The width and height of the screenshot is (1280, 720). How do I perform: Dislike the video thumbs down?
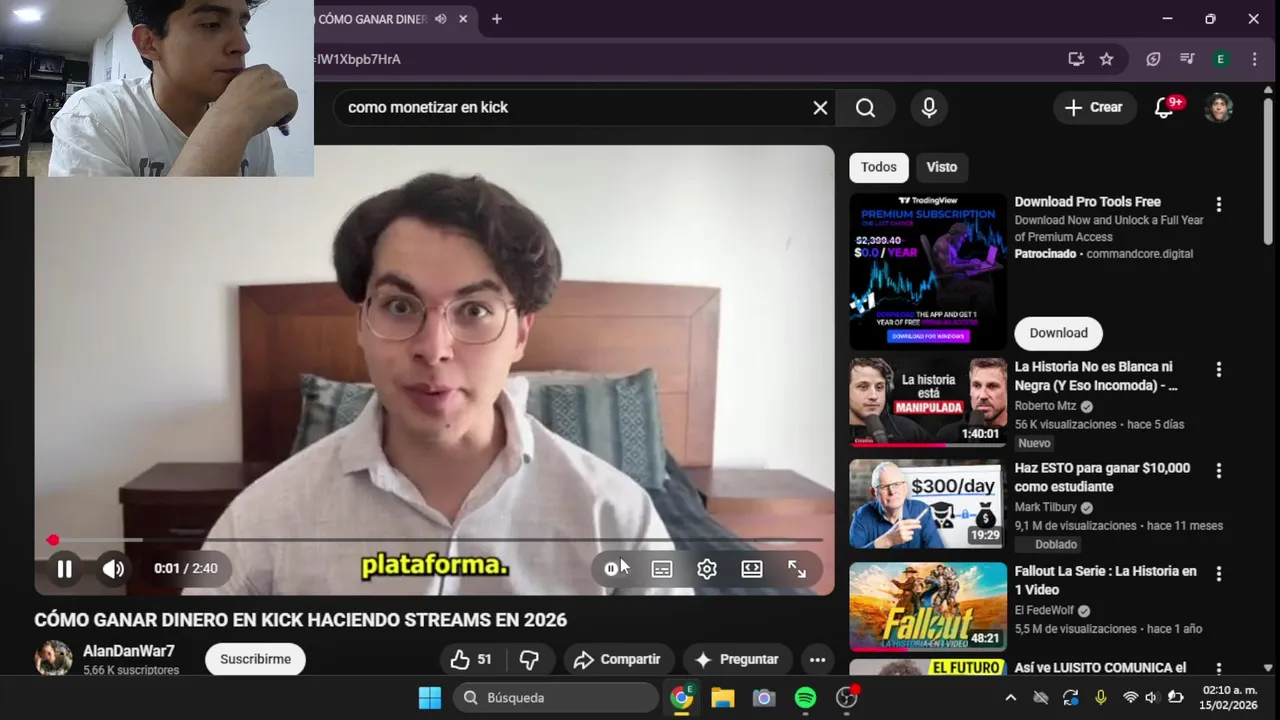(530, 659)
